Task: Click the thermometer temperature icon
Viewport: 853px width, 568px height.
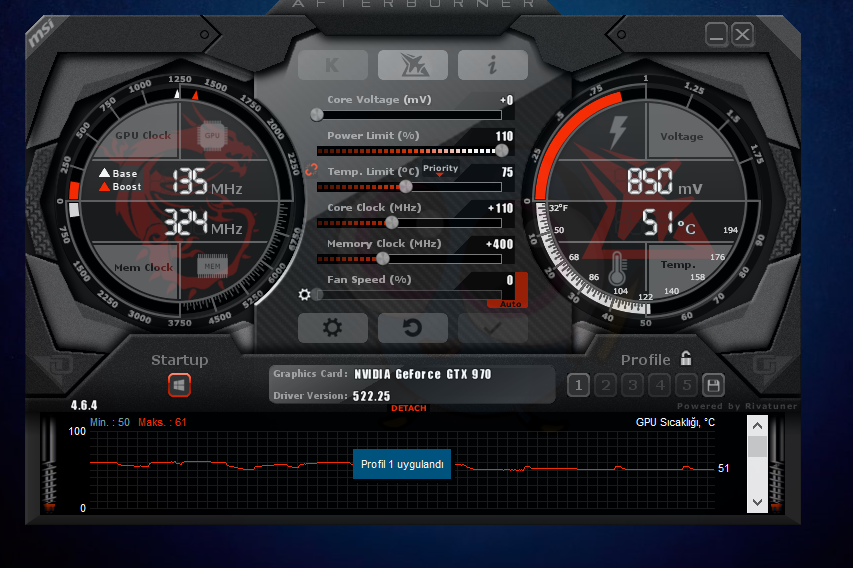Action: click(617, 269)
